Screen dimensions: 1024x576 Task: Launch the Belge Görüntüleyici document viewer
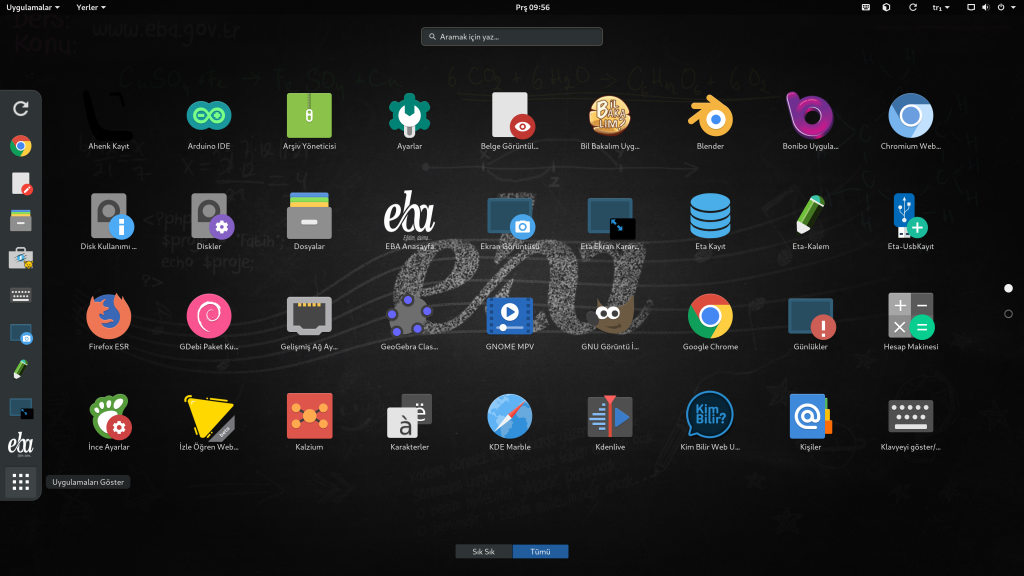[x=509, y=121]
